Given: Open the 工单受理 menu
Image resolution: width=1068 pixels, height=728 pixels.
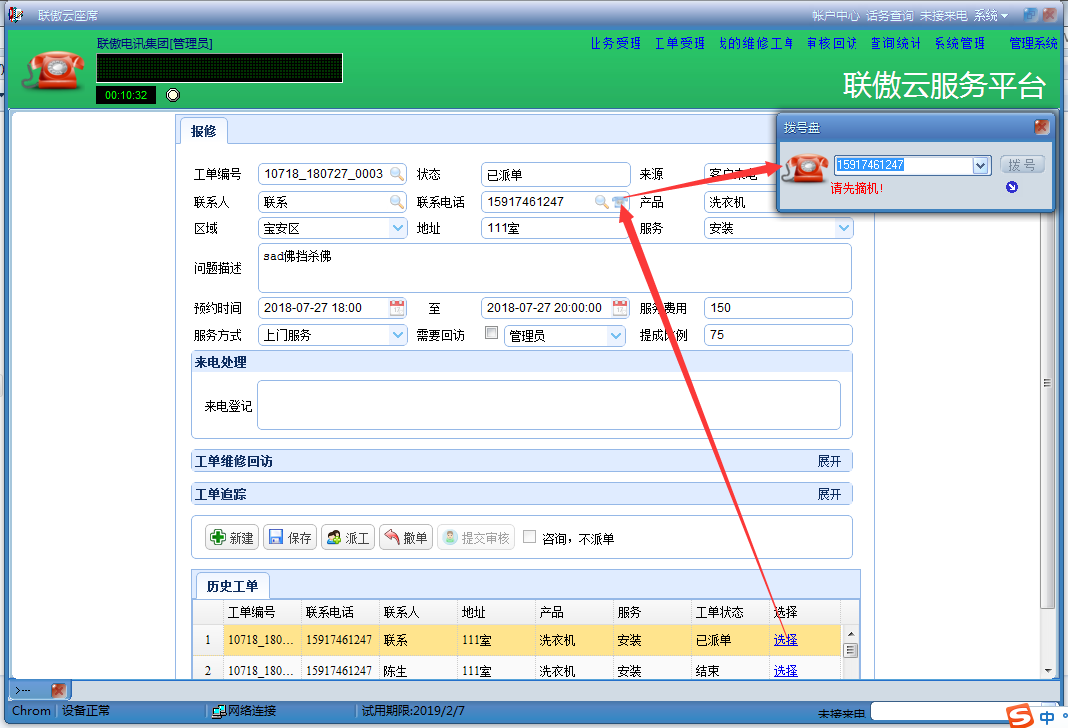Looking at the screenshot, I should (x=679, y=44).
